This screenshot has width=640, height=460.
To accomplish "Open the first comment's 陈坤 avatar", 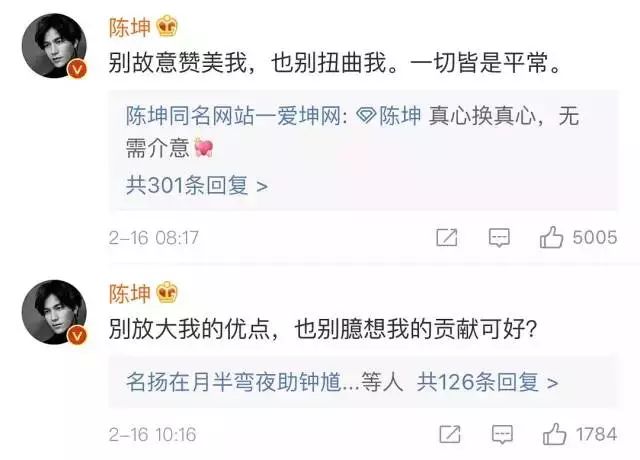I will (54, 45).
